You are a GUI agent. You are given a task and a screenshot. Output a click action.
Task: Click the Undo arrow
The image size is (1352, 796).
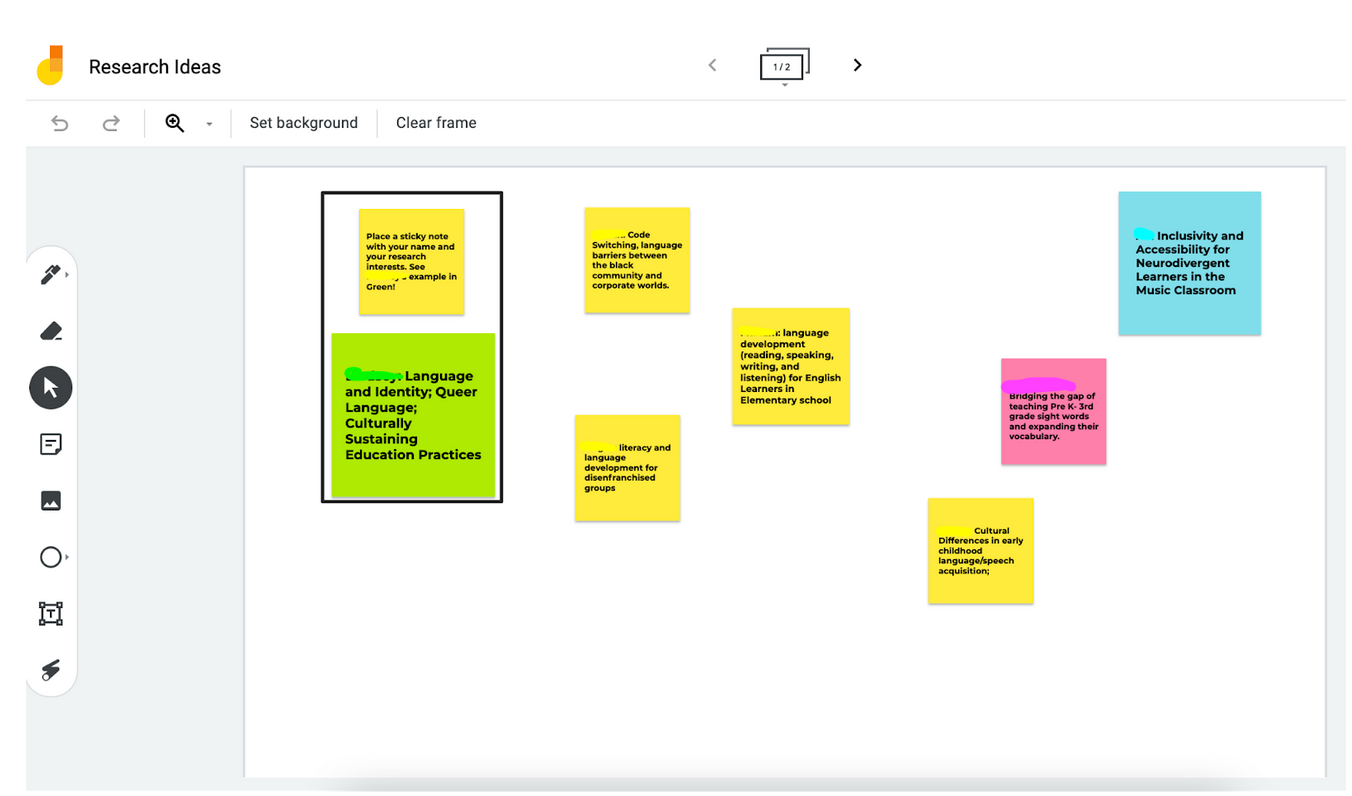60,123
